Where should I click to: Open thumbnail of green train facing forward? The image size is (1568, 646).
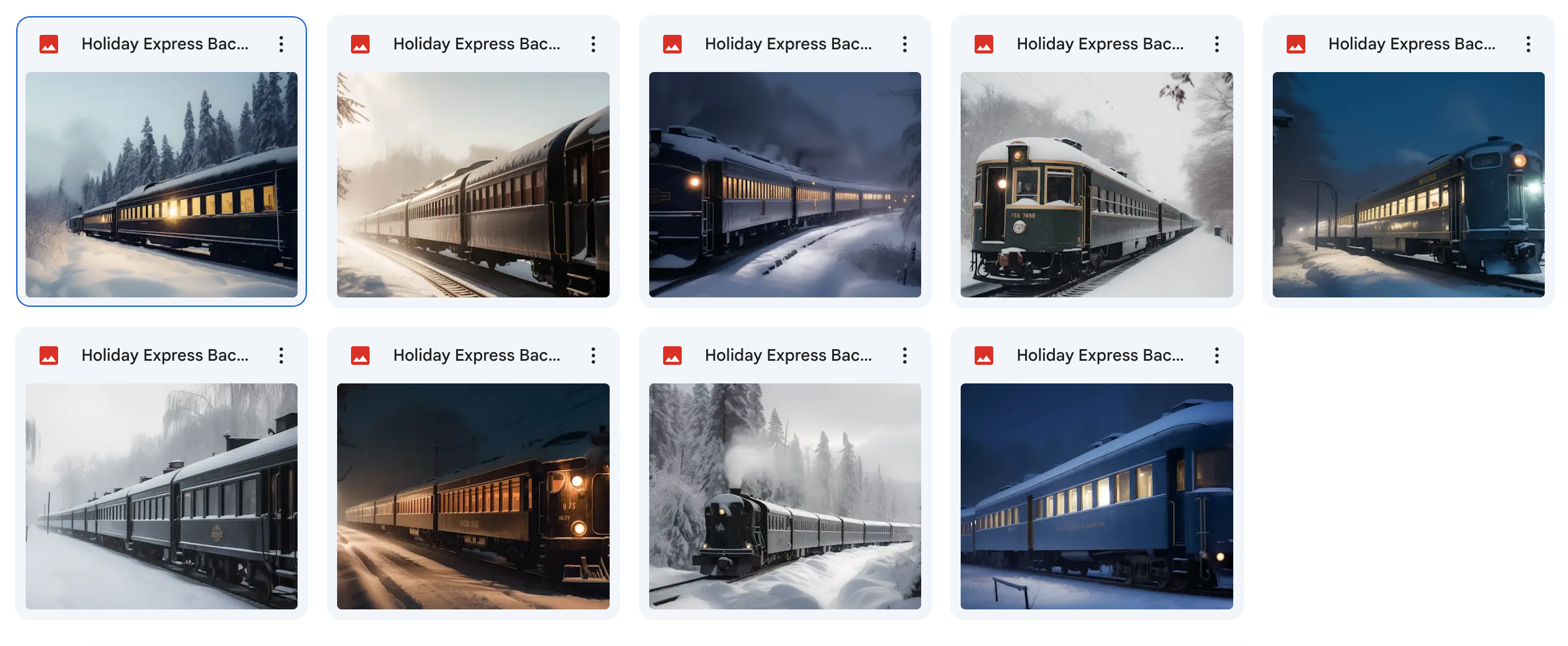point(1096,184)
